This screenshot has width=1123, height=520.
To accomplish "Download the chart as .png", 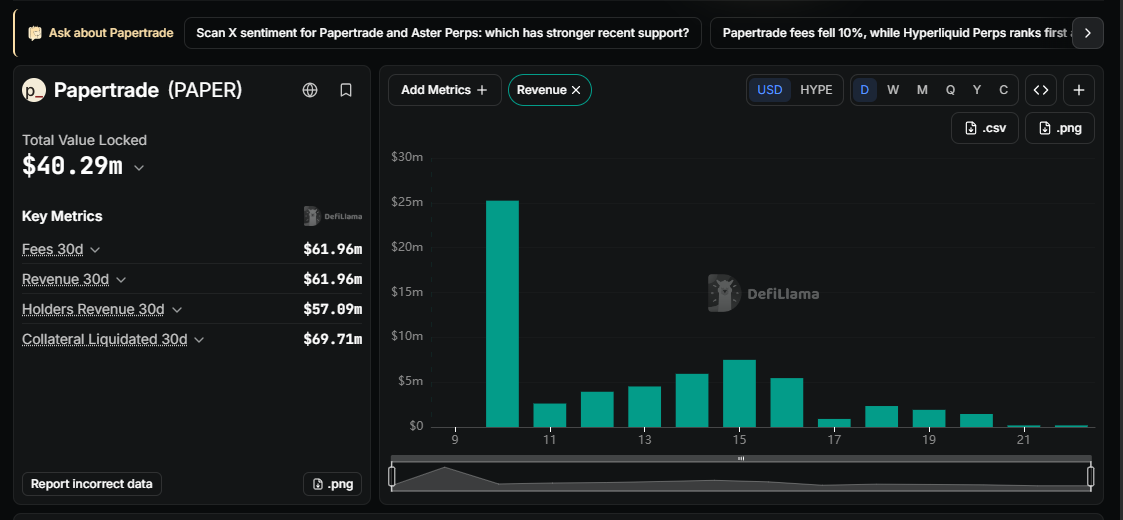I will coord(1060,128).
